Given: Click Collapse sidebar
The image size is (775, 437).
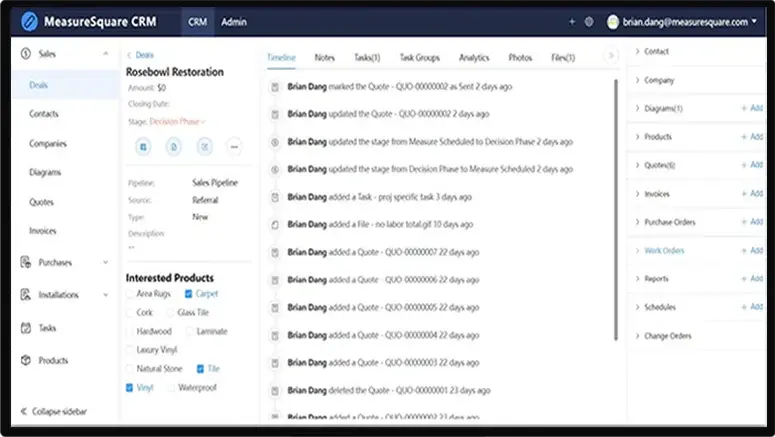Looking at the screenshot, I should click(54, 411).
